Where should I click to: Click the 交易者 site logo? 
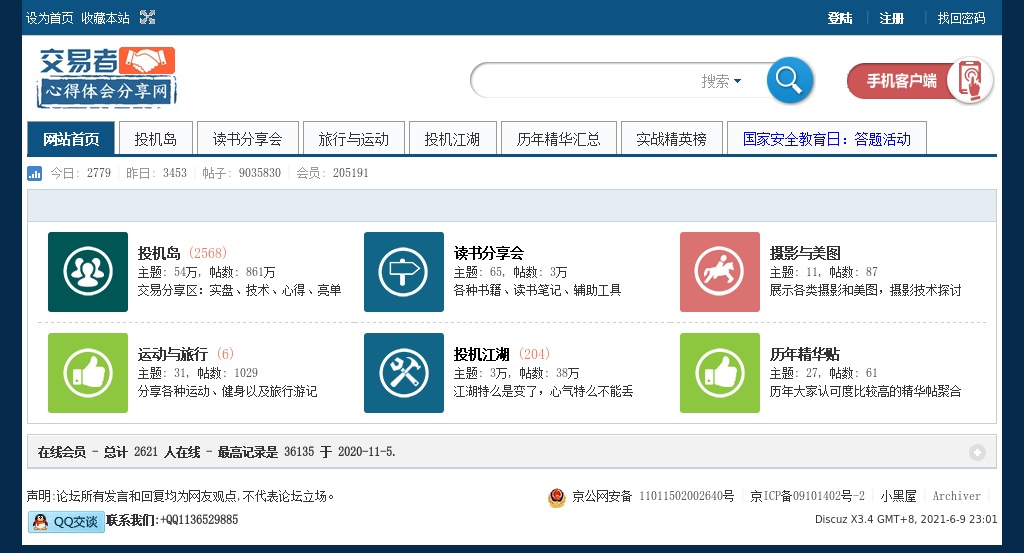pyautogui.click(x=107, y=76)
